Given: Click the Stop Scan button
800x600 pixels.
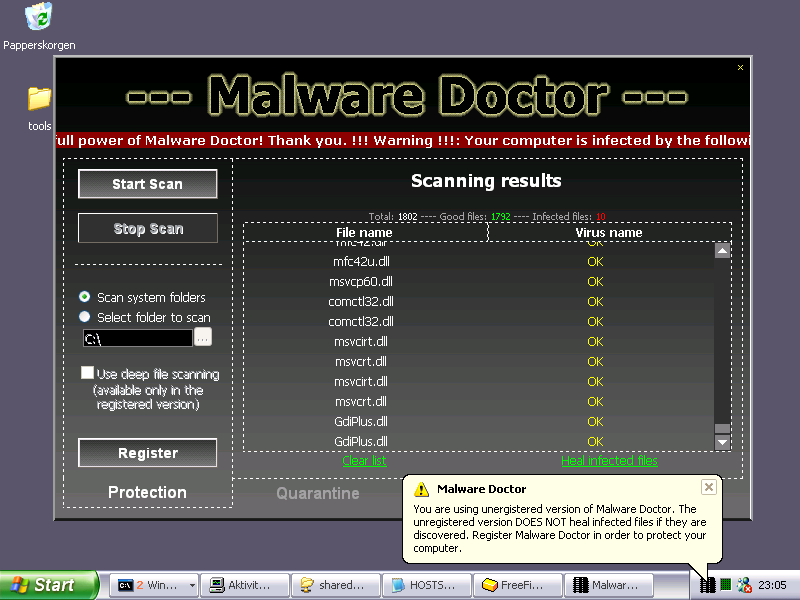Looking at the screenshot, I should pyautogui.click(x=147, y=228).
